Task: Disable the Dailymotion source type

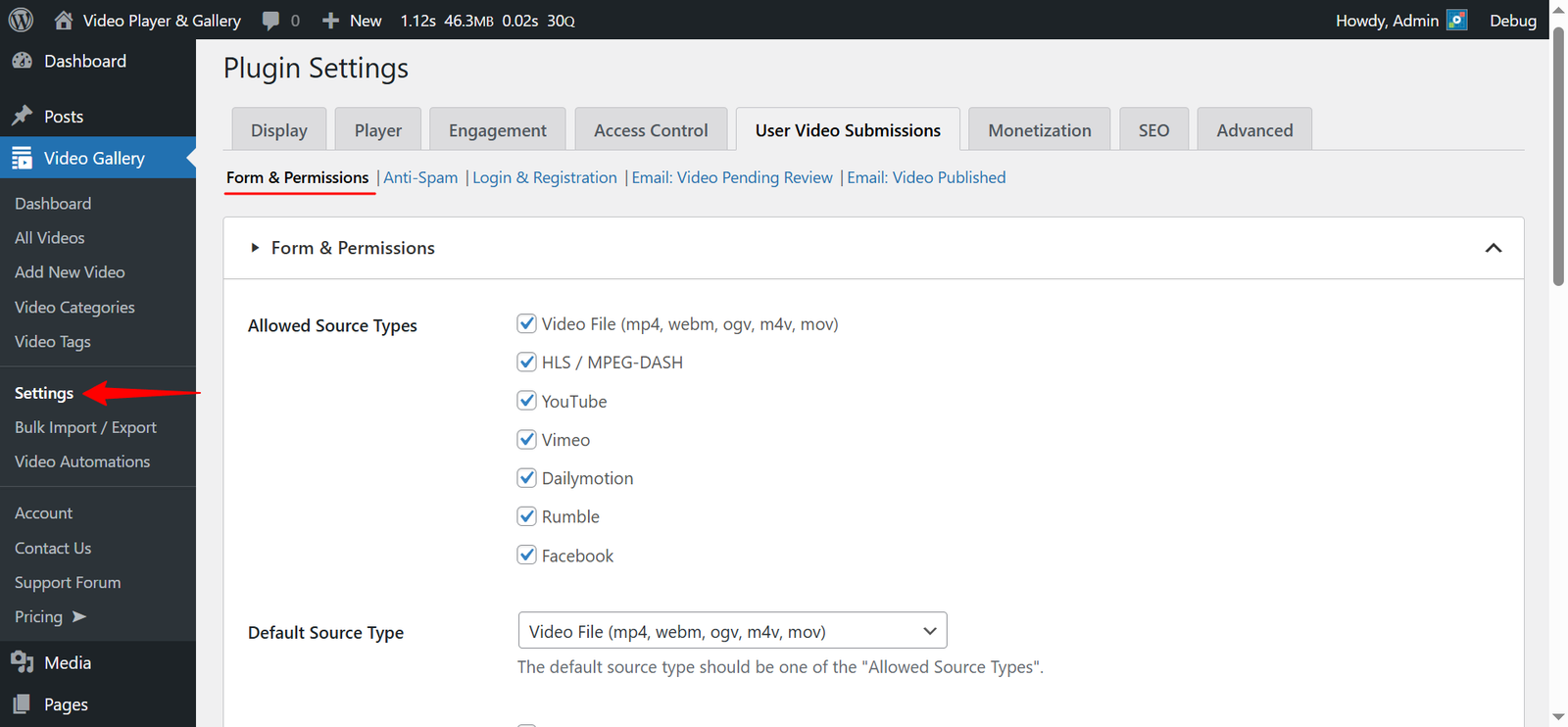Action: point(527,477)
